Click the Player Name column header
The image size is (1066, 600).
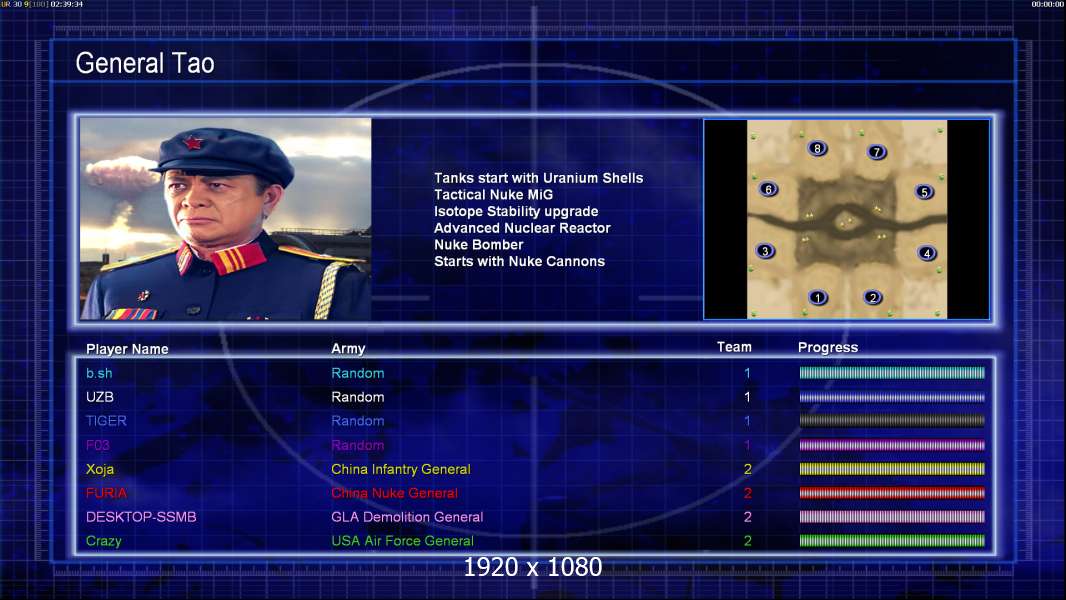click(127, 349)
